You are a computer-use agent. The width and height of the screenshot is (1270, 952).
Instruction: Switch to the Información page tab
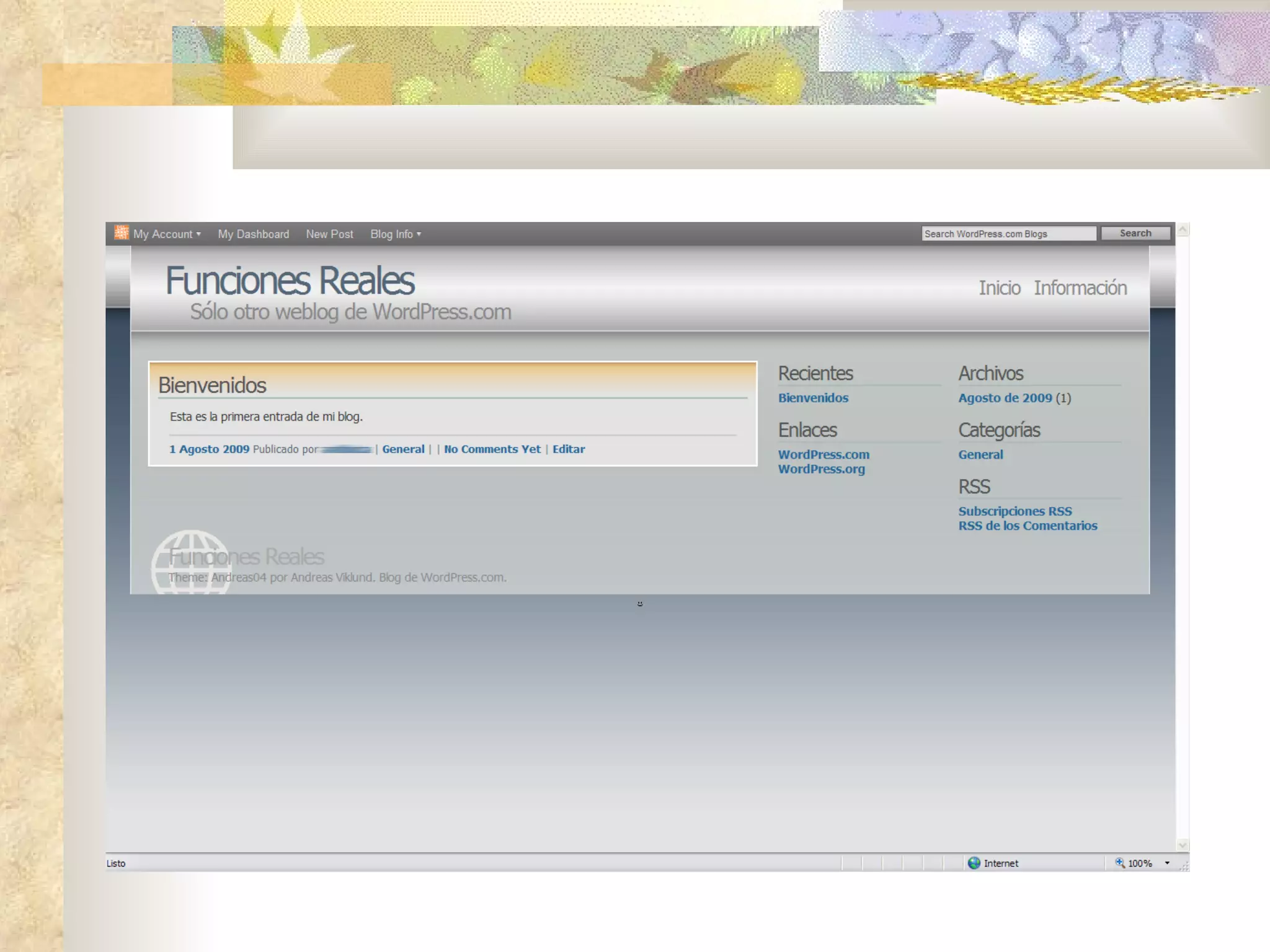1080,288
